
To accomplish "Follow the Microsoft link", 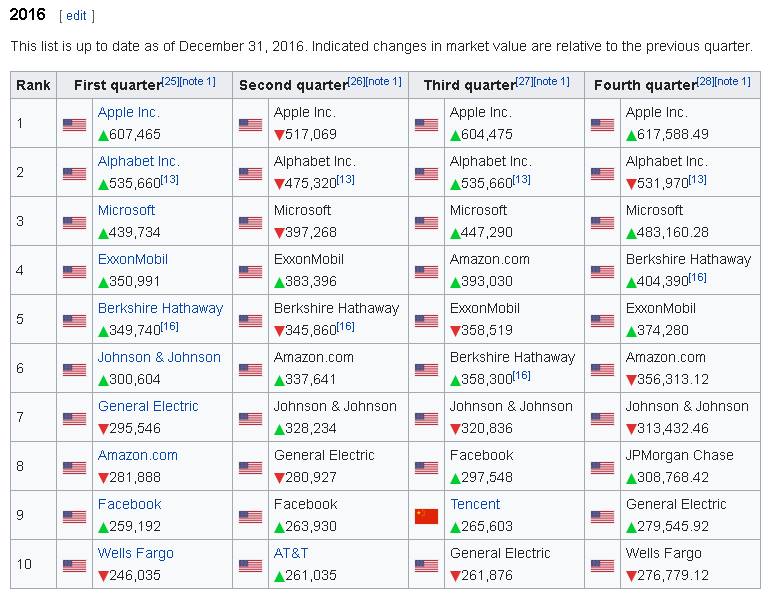I will (x=127, y=210).
